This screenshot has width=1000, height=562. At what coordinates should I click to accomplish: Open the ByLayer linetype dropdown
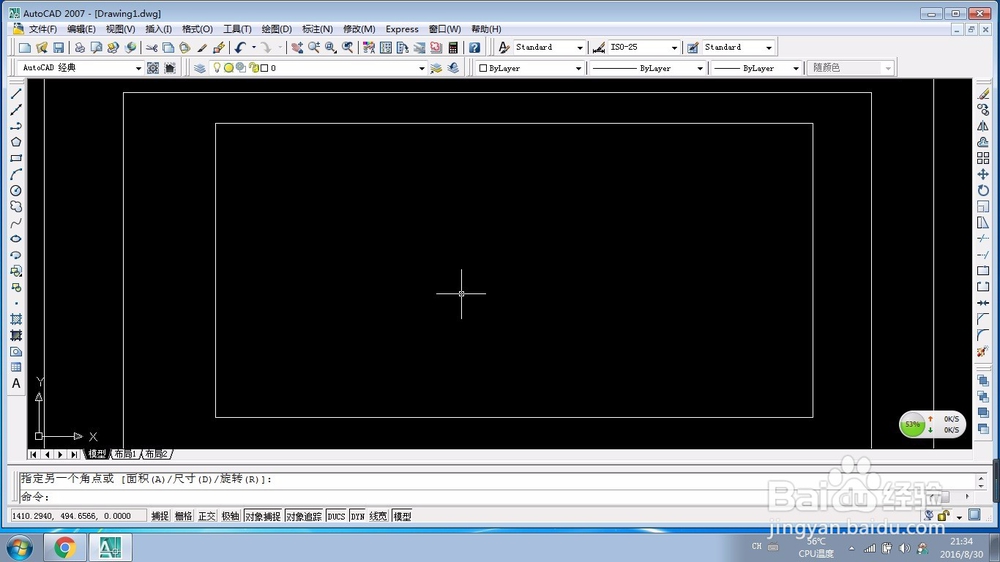700,68
